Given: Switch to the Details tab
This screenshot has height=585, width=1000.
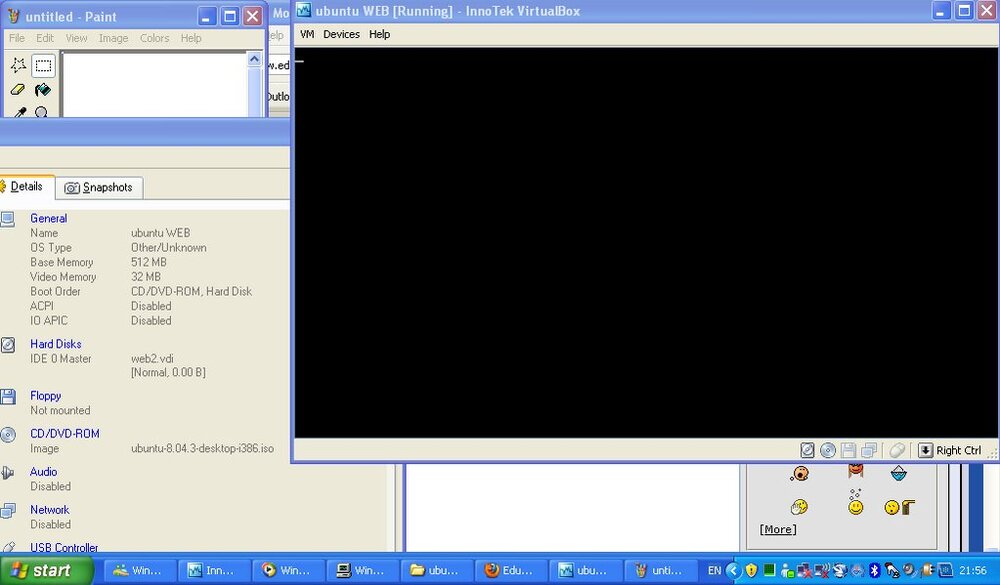Looking at the screenshot, I should [x=26, y=186].
